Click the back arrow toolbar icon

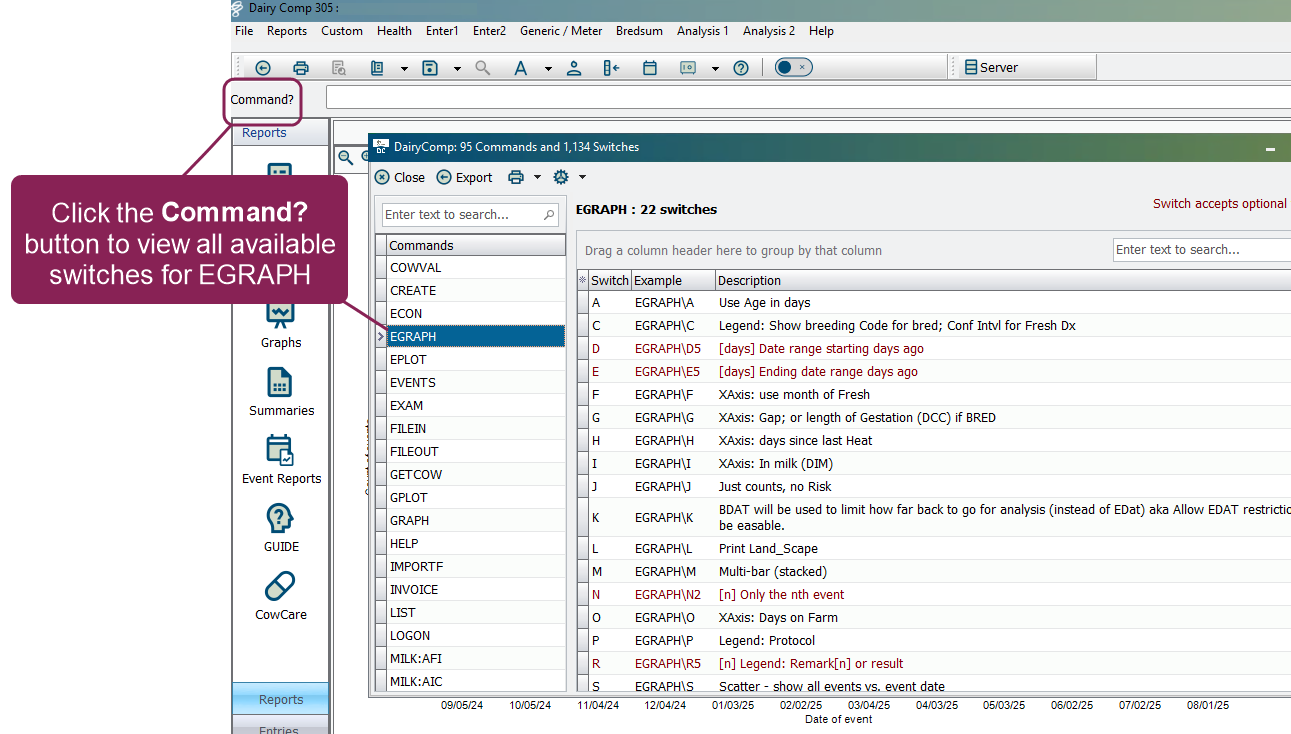click(263, 68)
